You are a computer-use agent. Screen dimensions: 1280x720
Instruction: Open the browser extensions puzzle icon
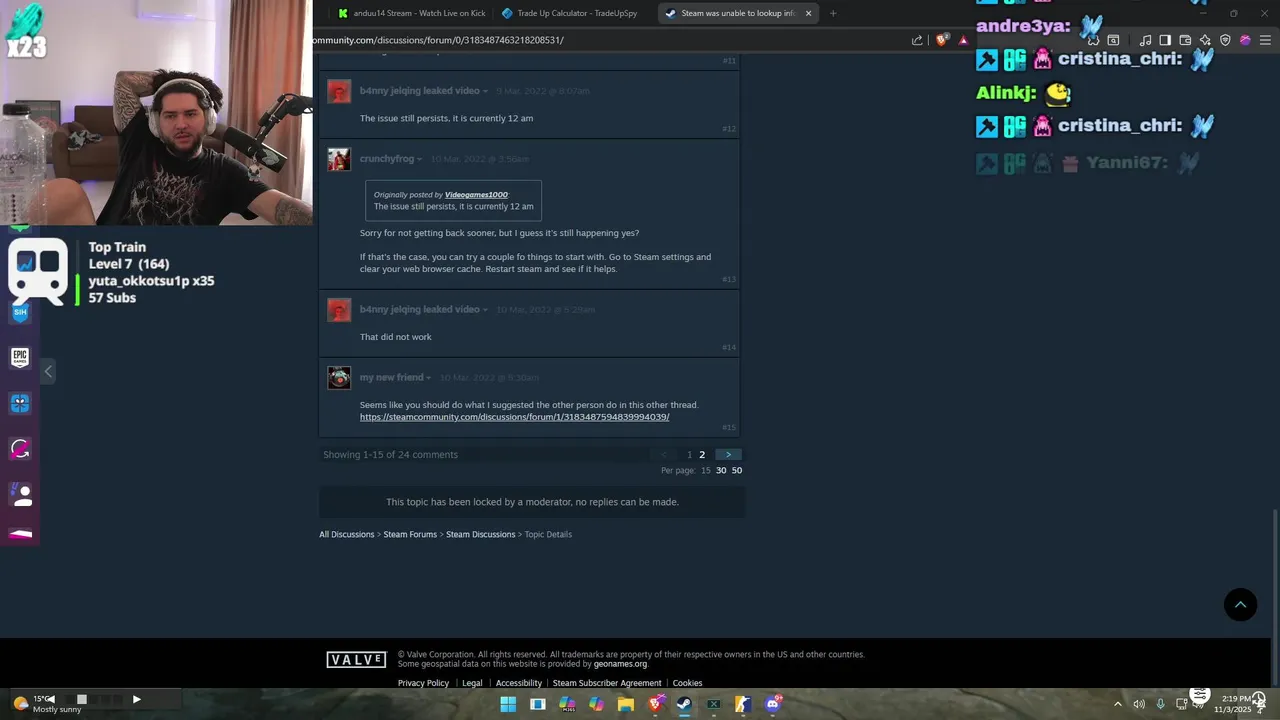(1093, 40)
